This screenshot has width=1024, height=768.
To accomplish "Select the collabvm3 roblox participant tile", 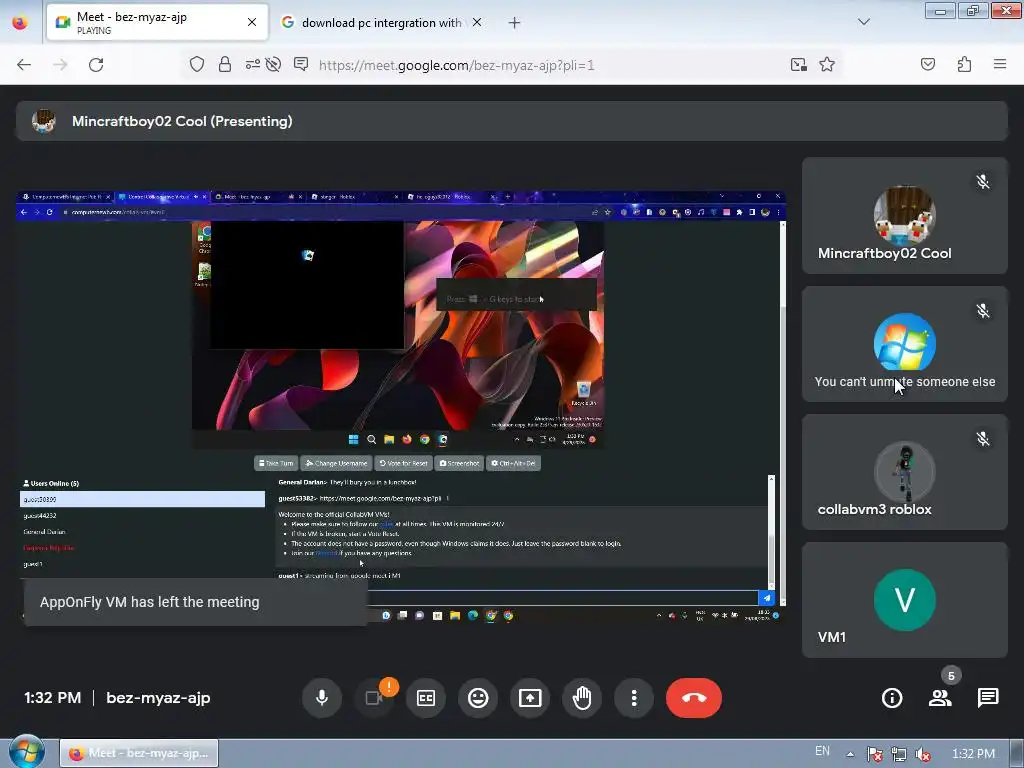I will pos(904,472).
